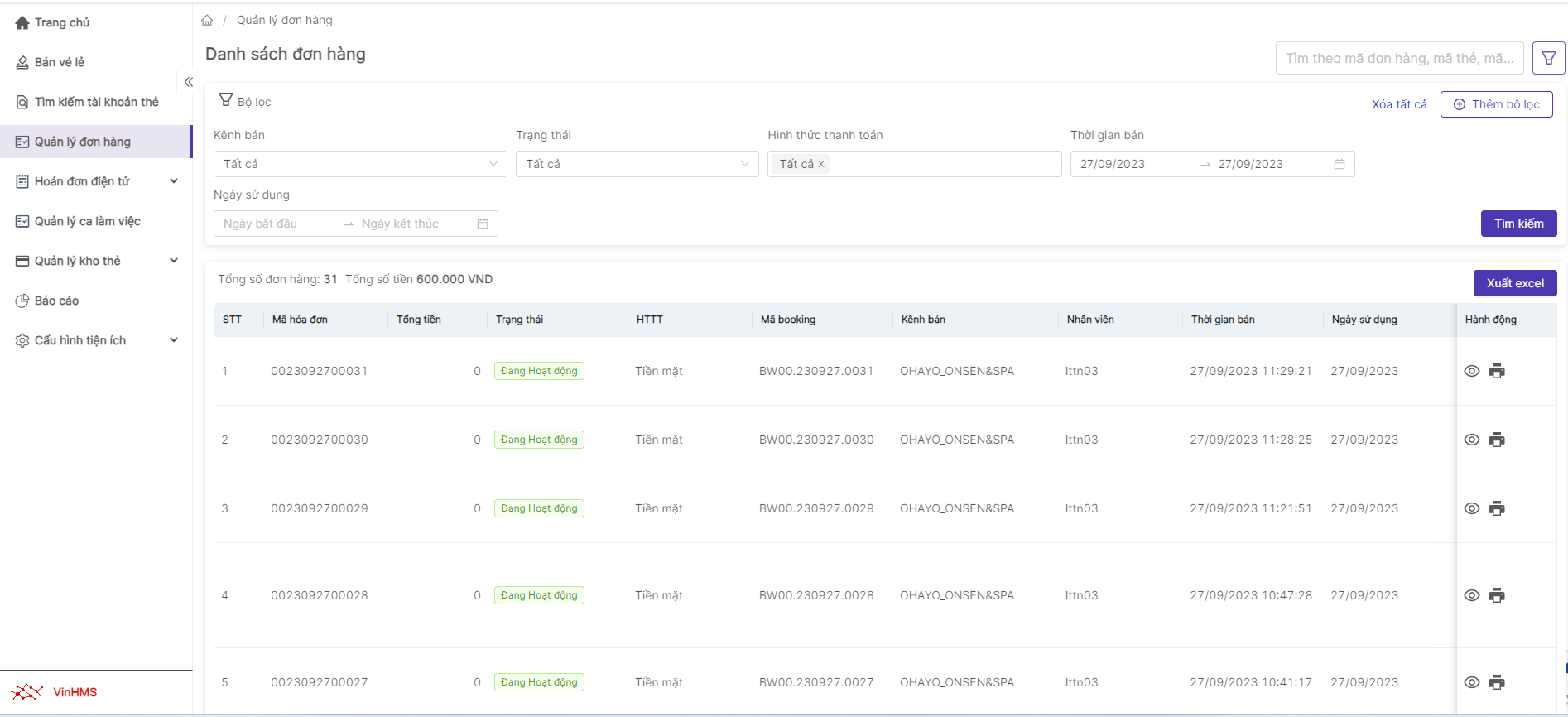Click printer icon for order 0023092700029

[1497, 508]
